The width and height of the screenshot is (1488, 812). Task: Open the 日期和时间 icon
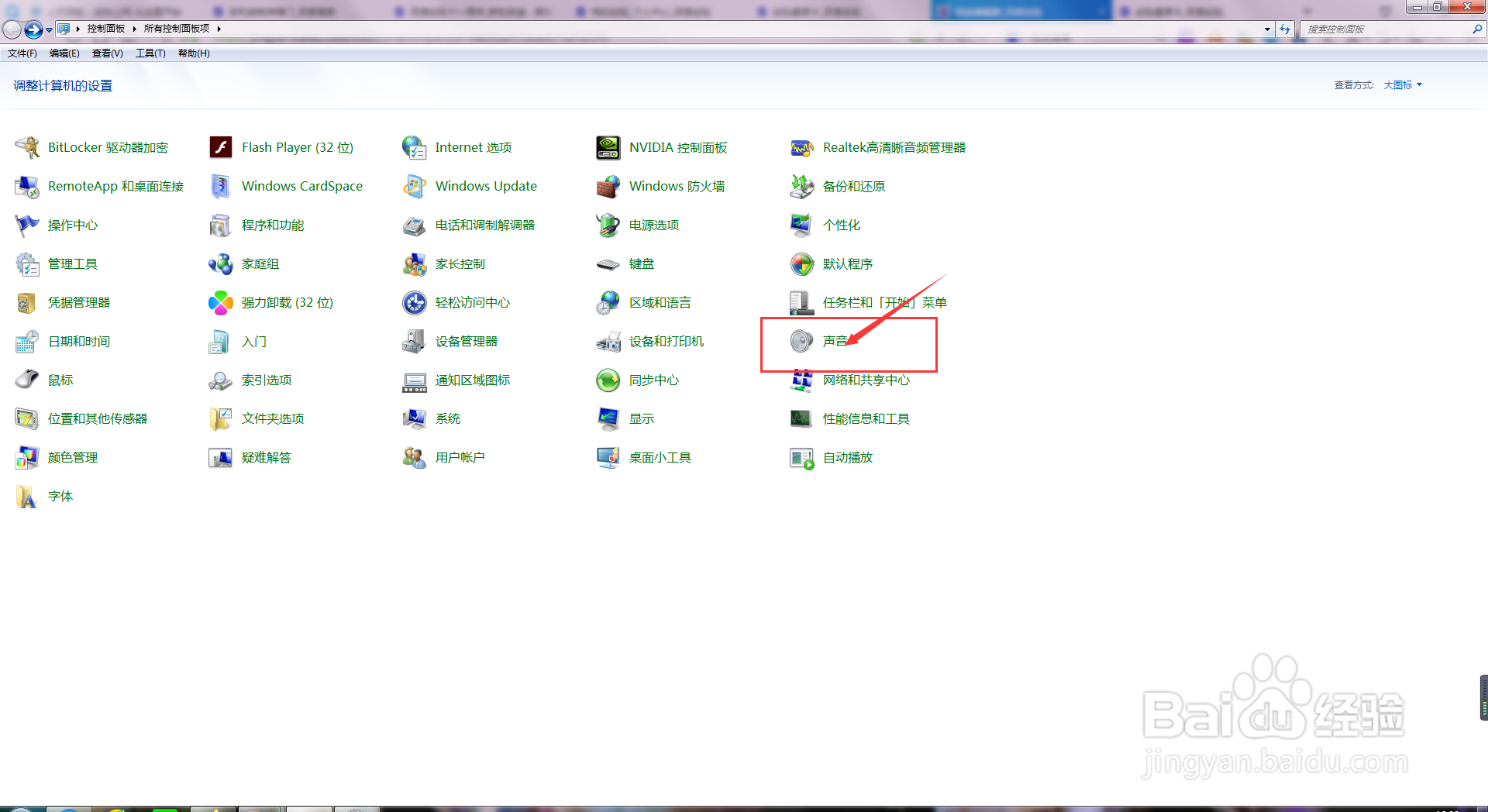click(27, 341)
